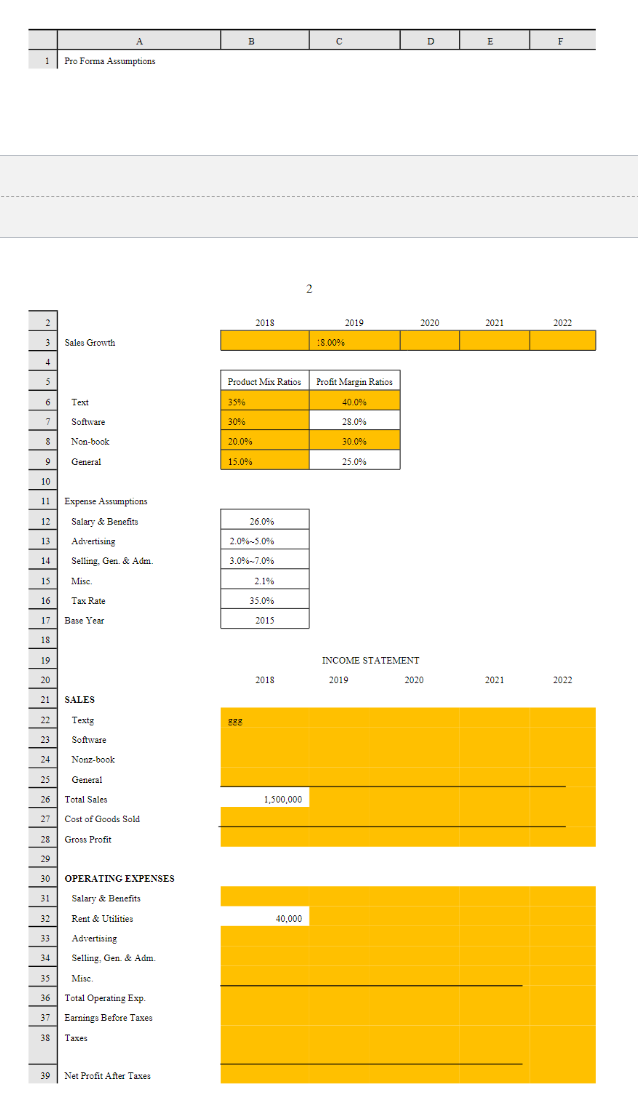Click the 'Rent & Utilities' label cell
This screenshot has height=1106, width=638.
pos(102,918)
